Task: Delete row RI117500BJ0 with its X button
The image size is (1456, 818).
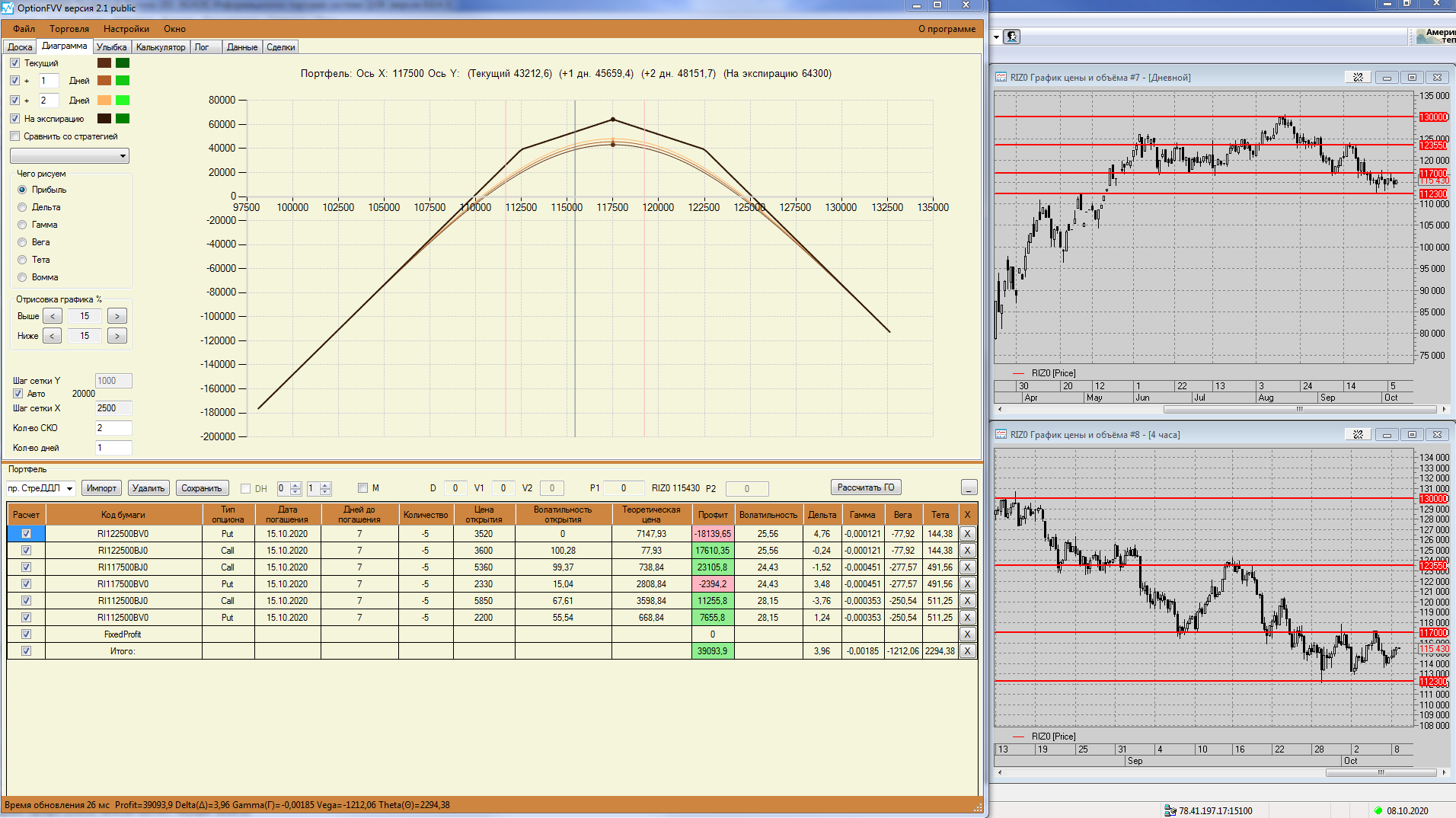Action: pos(967,567)
